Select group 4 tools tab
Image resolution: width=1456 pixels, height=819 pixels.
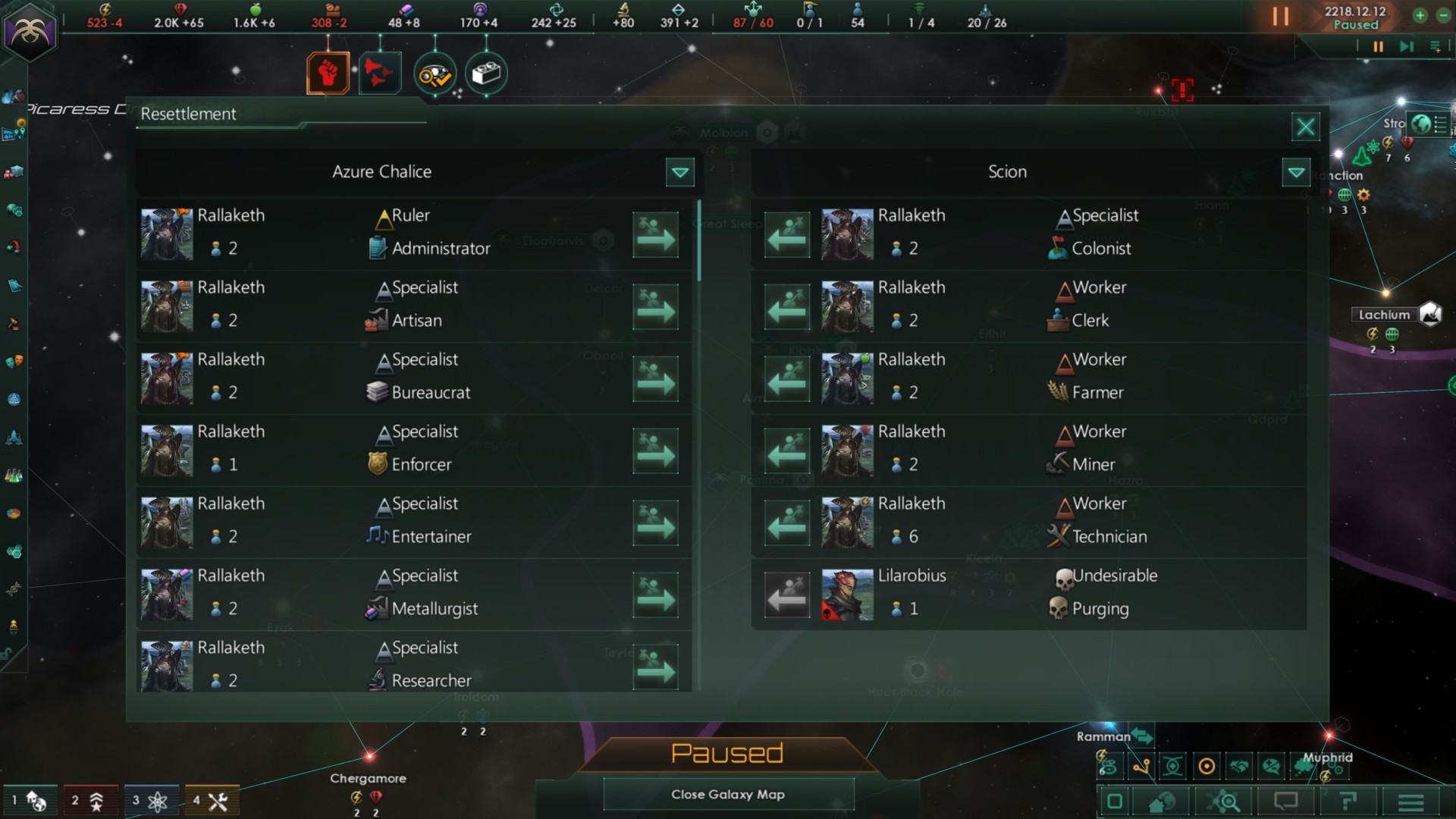(x=212, y=800)
